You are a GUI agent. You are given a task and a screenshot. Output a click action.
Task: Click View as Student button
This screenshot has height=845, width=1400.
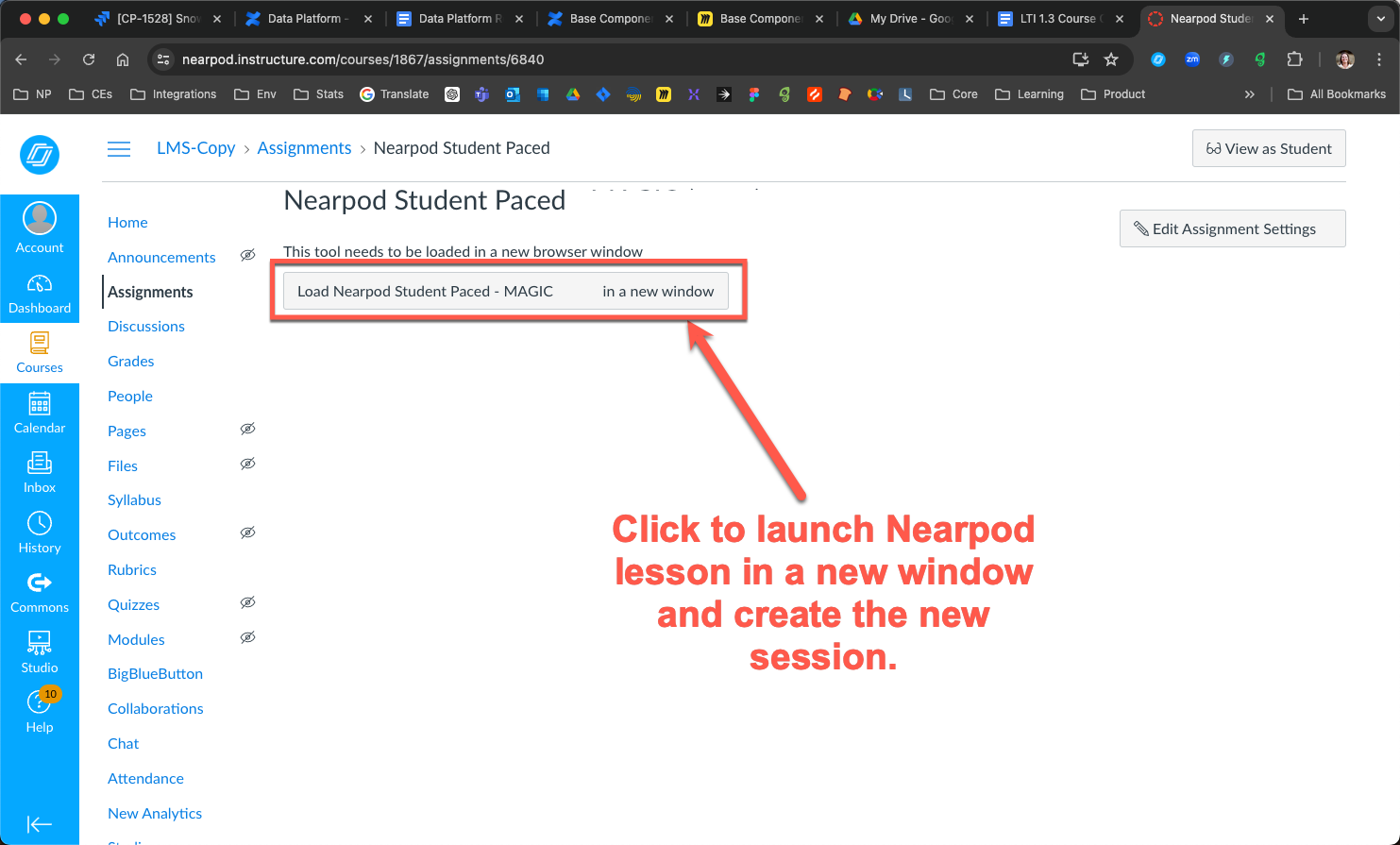click(1269, 148)
